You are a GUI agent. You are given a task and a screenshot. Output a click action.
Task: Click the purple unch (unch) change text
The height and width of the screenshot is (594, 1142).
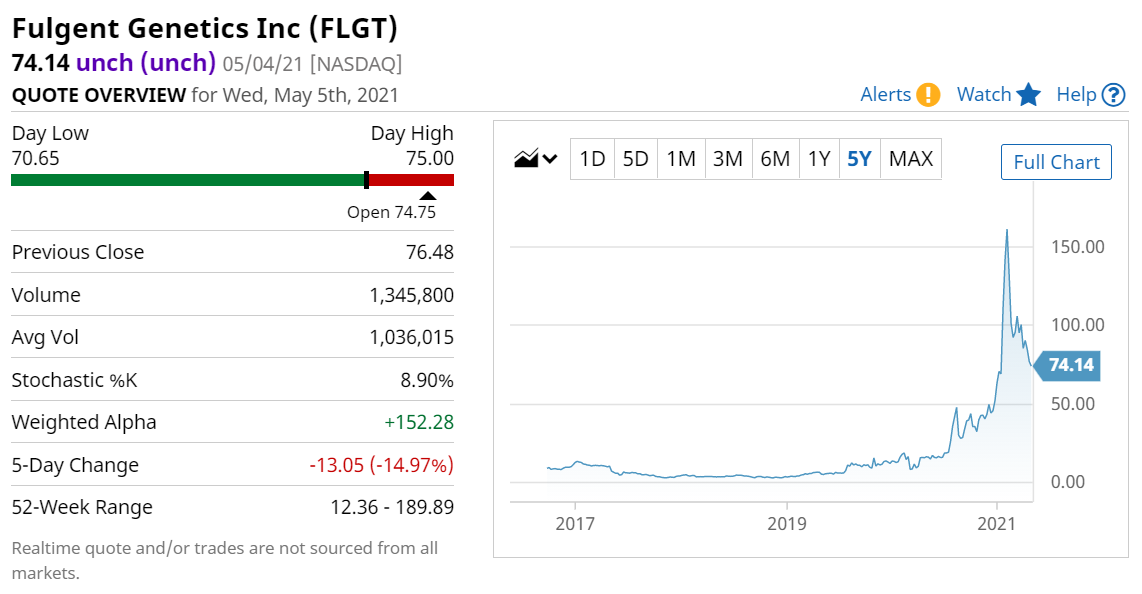click(x=146, y=63)
